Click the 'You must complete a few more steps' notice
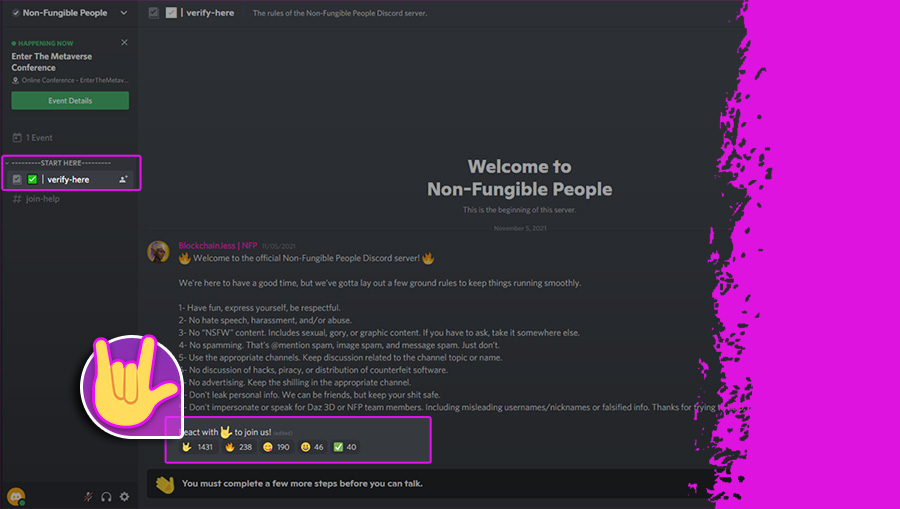 302,484
